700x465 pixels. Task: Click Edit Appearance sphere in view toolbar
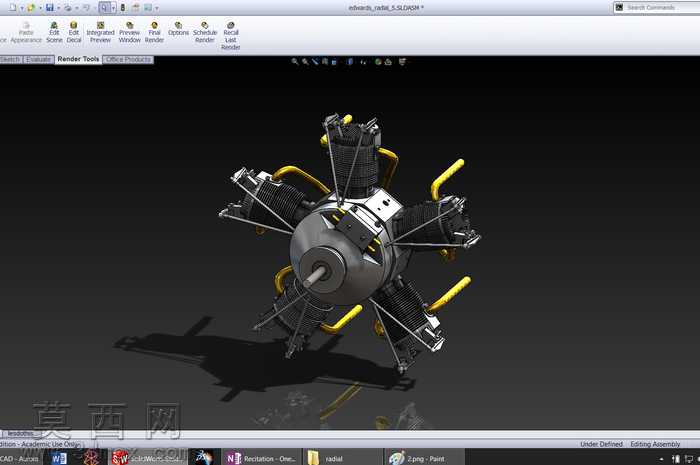(378, 62)
